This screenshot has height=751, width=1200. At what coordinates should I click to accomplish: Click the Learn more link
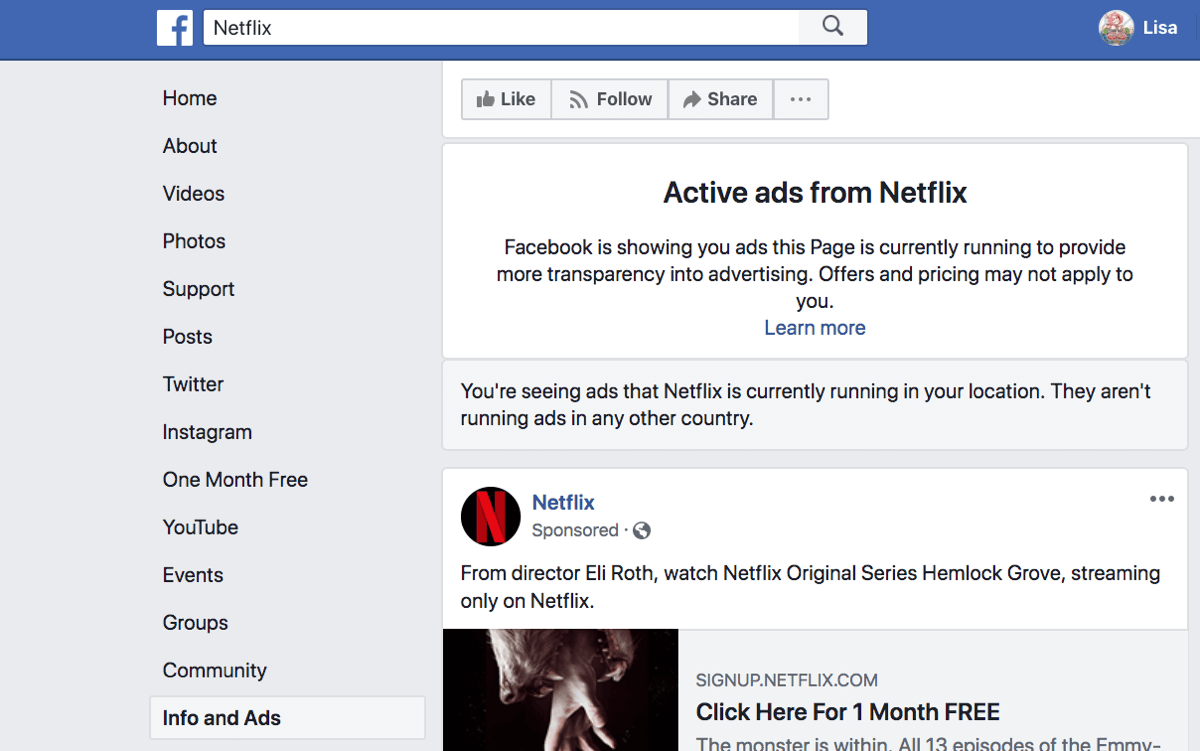(815, 328)
